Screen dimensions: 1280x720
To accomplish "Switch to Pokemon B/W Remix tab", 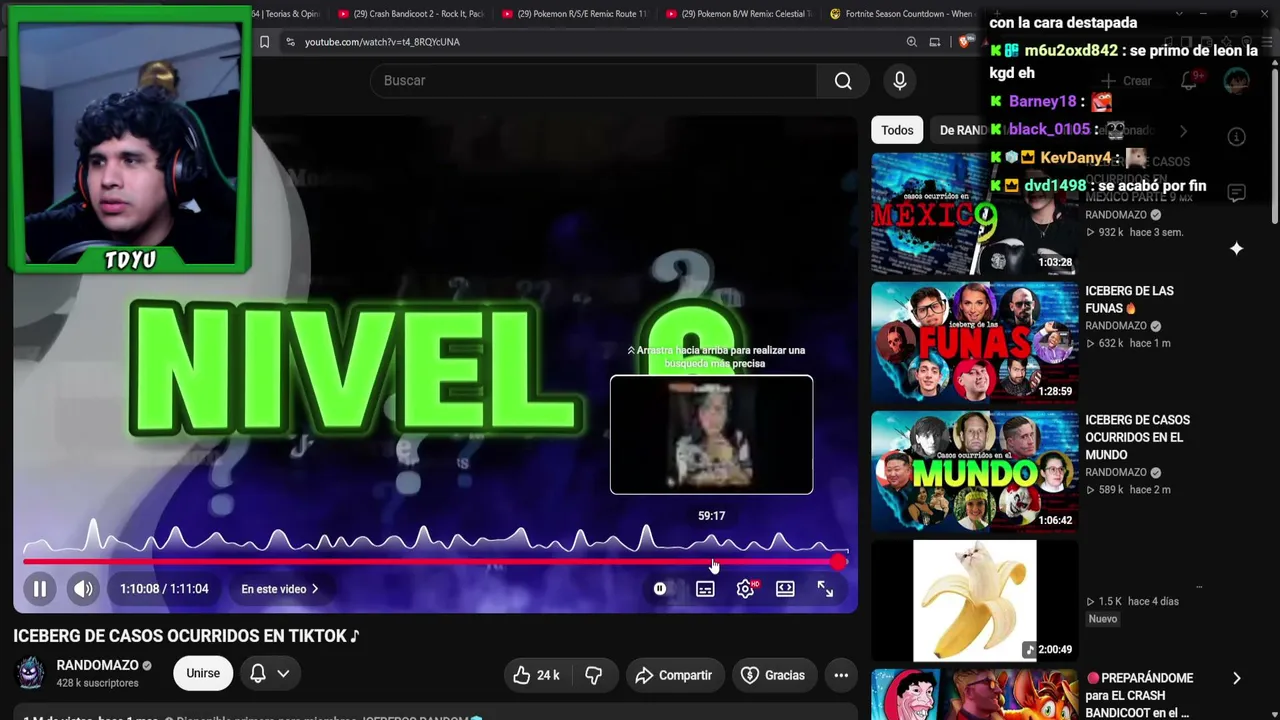I will [738, 14].
